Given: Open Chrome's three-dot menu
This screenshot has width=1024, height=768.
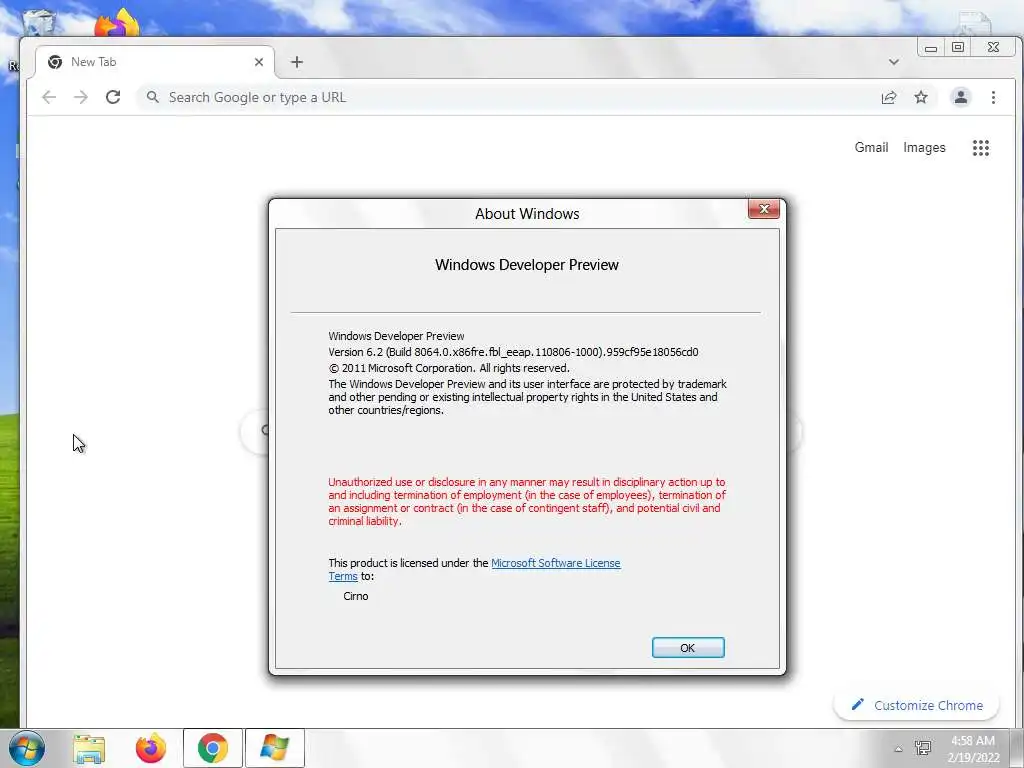Looking at the screenshot, I should [x=993, y=97].
